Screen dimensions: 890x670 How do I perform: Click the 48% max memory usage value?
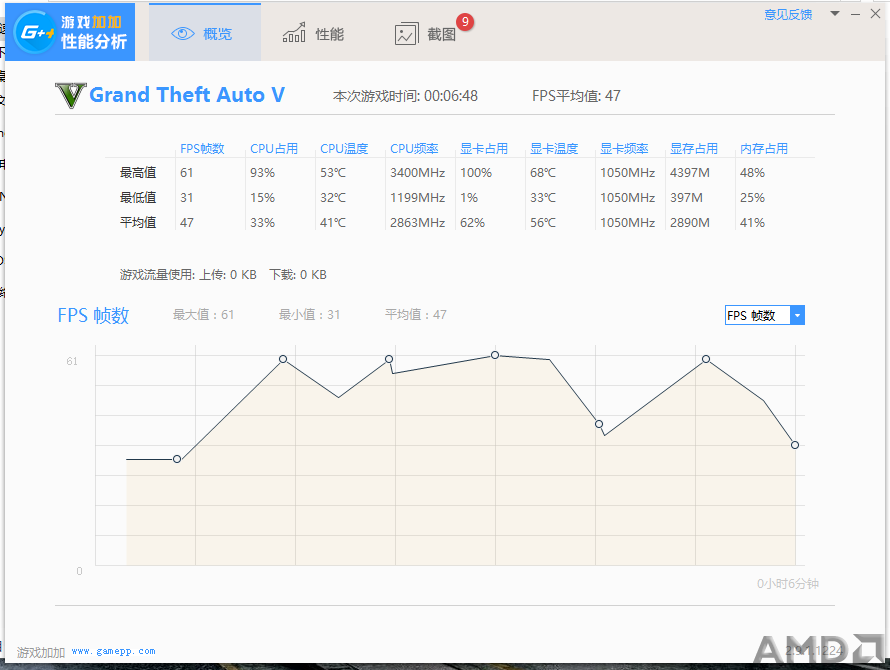click(x=753, y=173)
